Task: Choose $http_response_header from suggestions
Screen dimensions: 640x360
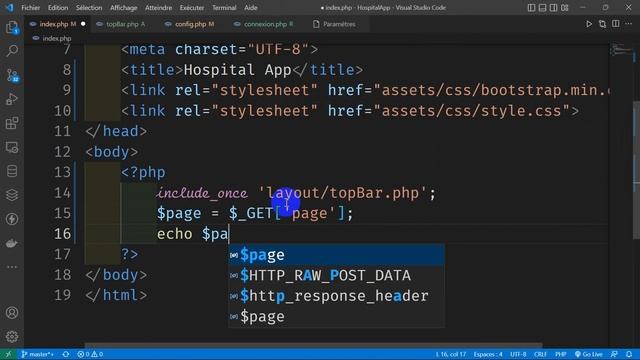Action: coord(336,296)
